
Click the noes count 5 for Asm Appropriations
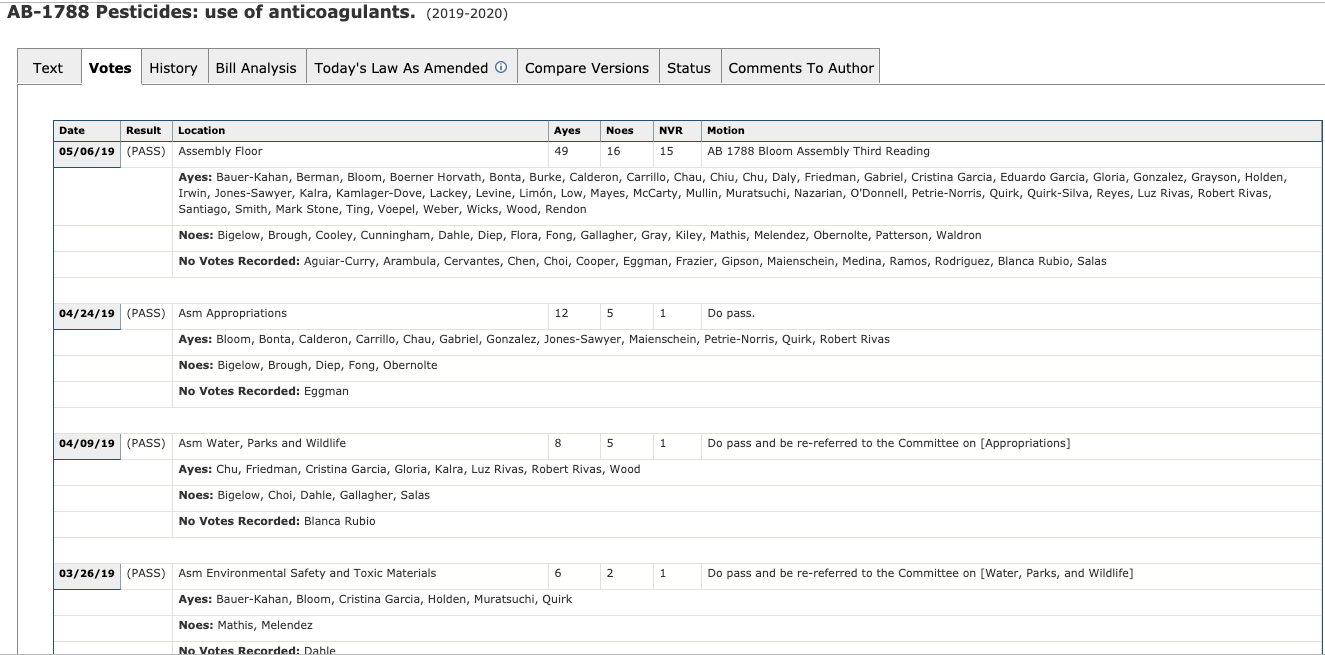point(610,314)
